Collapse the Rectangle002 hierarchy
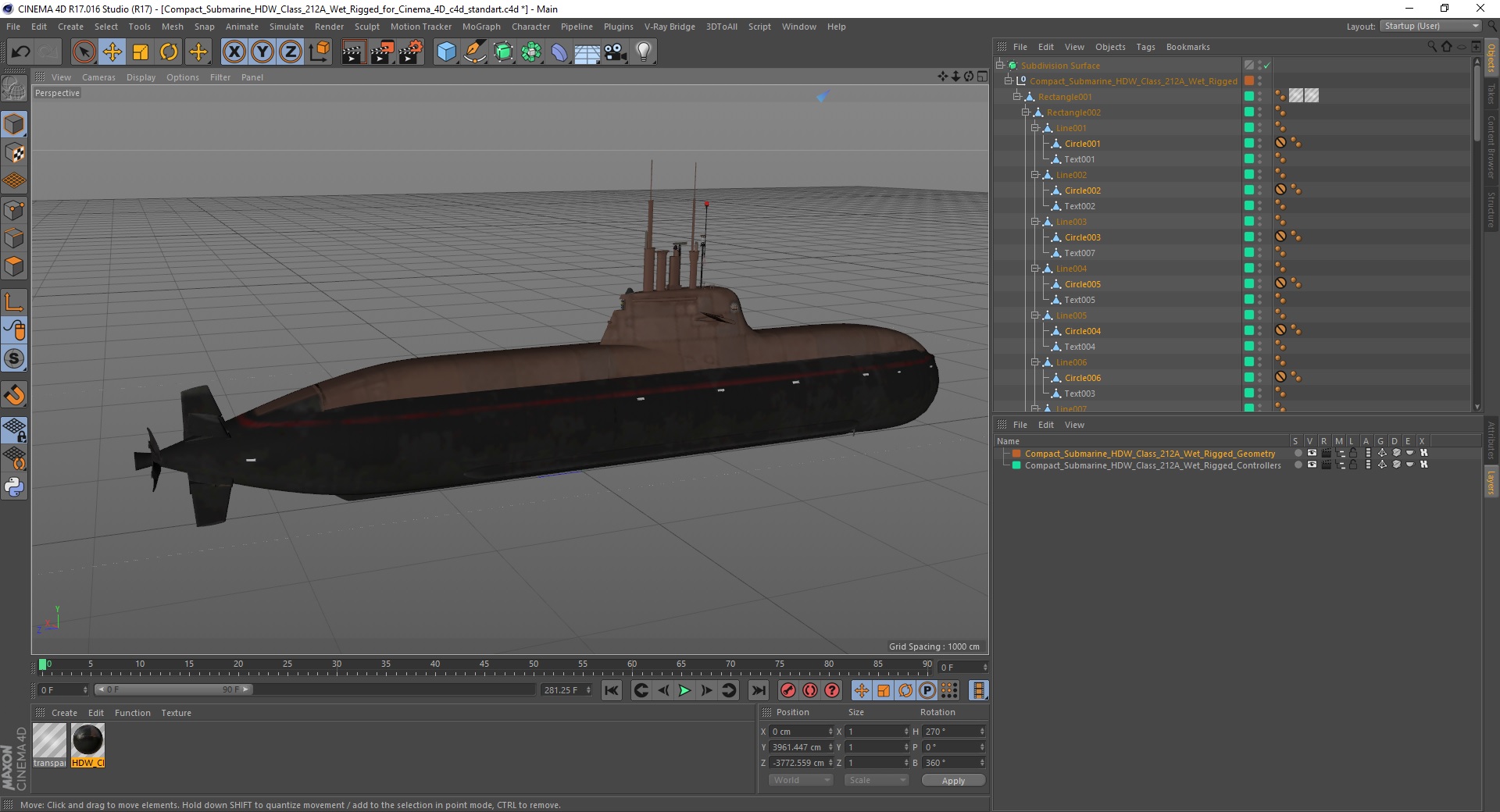Image resolution: width=1500 pixels, height=812 pixels. tap(1025, 112)
